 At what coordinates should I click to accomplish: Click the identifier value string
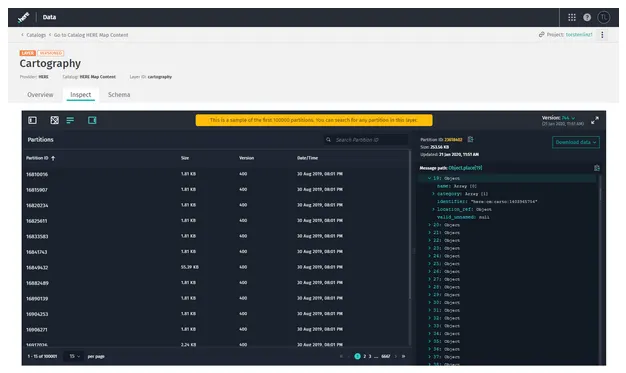pyautogui.click(x=504, y=202)
